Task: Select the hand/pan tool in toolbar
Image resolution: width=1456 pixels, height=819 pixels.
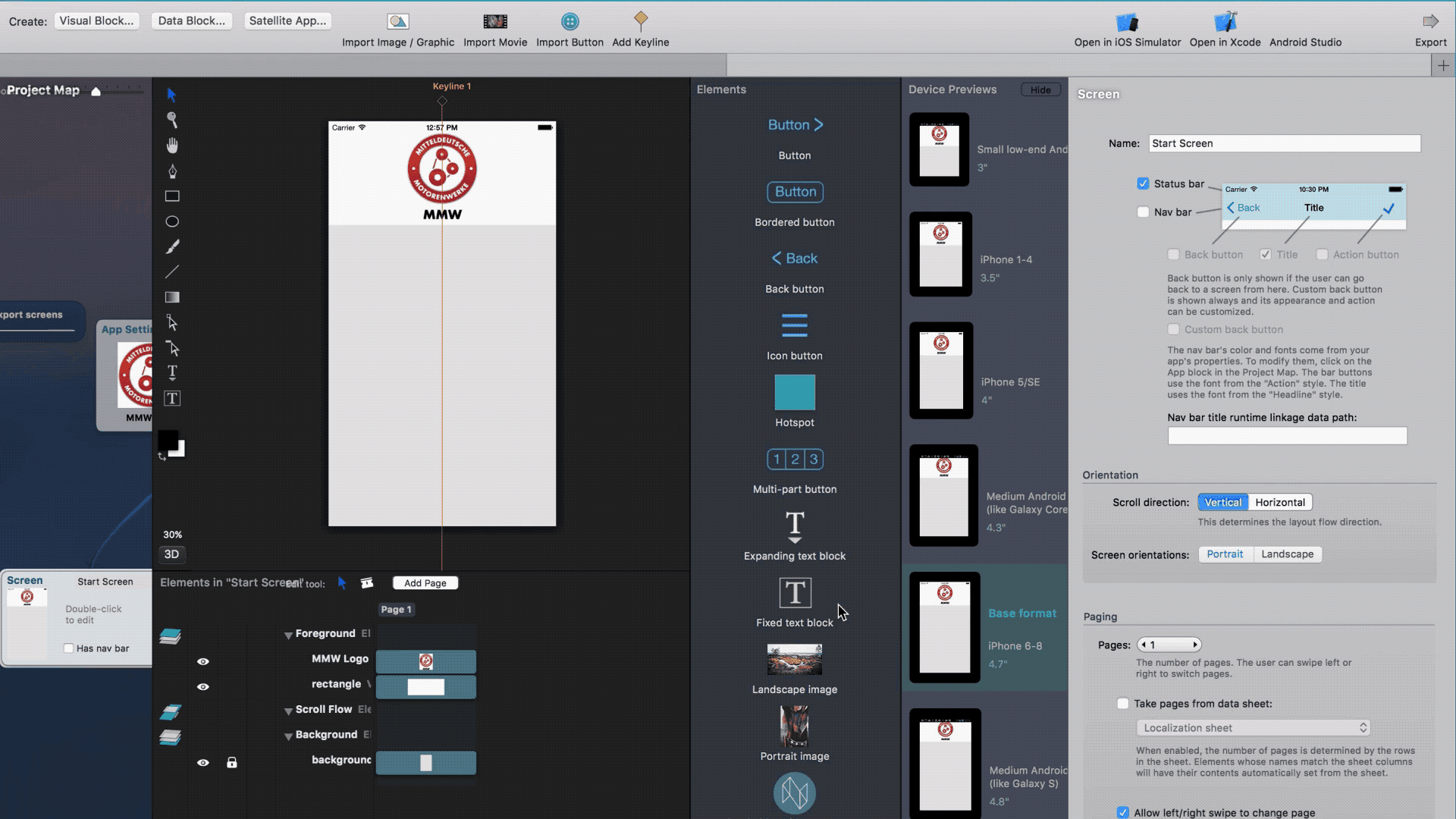Action: pos(172,145)
